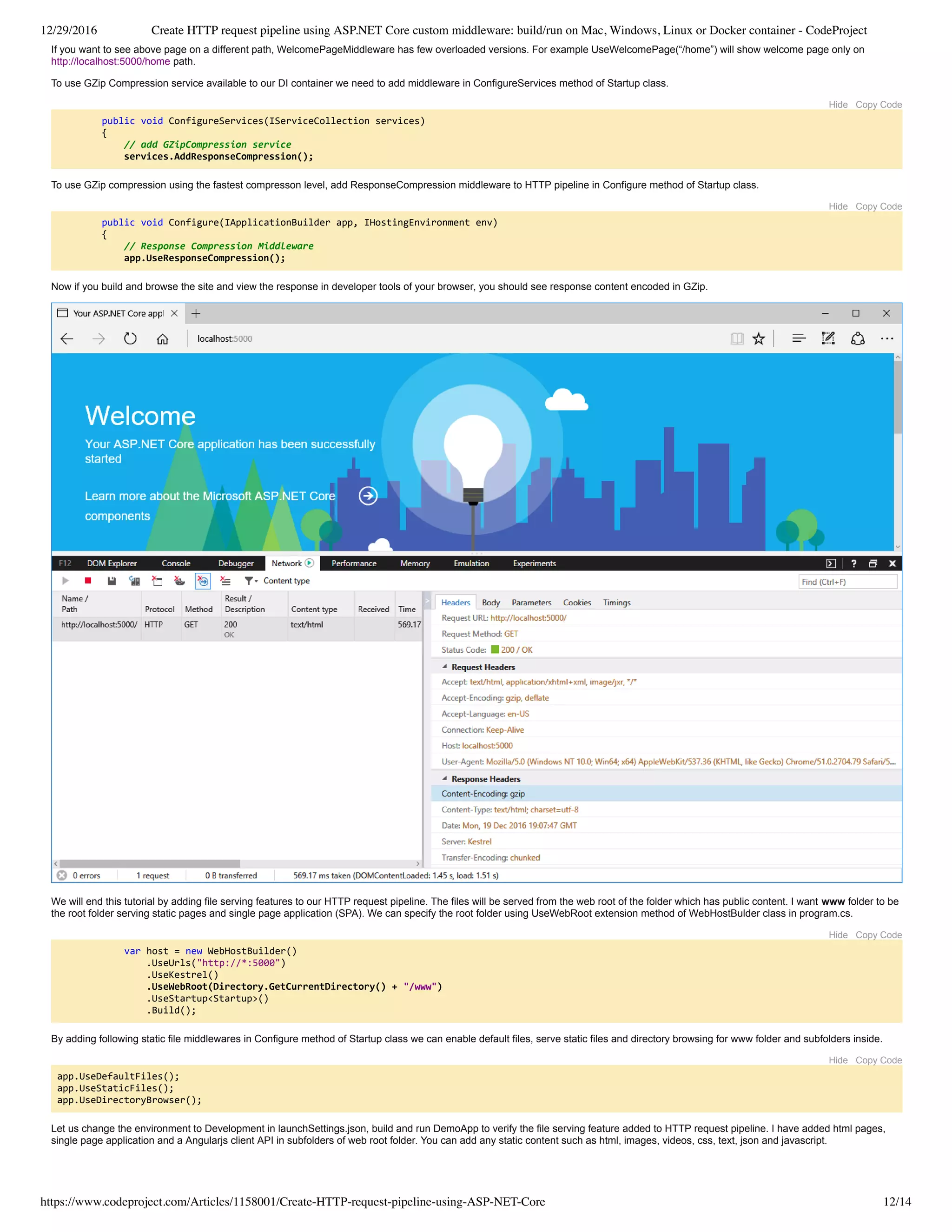This screenshot has width=952, height=1232.
Task: Click the 0 errors status indicator
Action: (79, 875)
